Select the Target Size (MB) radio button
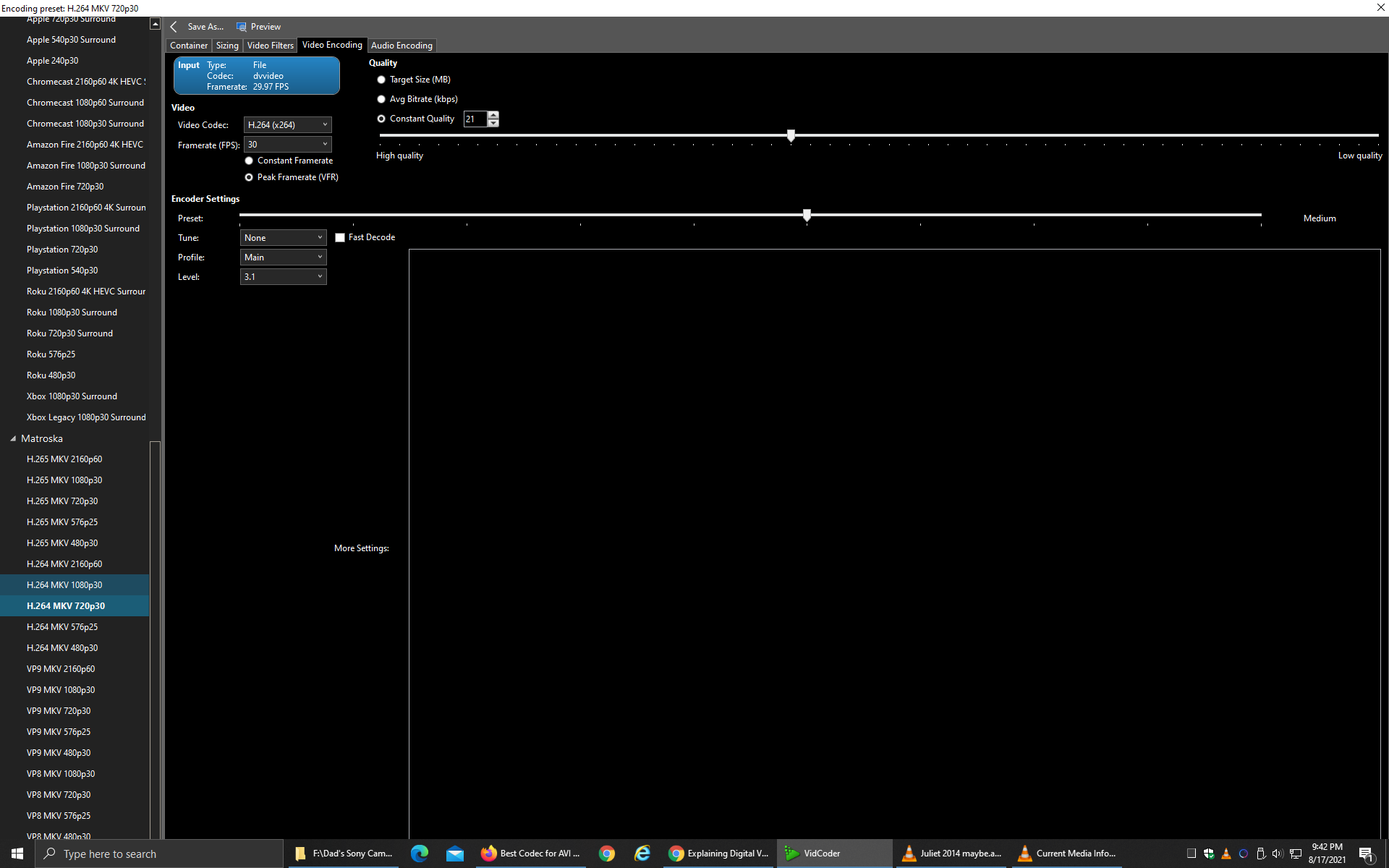Image resolution: width=1389 pixels, height=868 pixels. pyautogui.click(x=381, y=80)
